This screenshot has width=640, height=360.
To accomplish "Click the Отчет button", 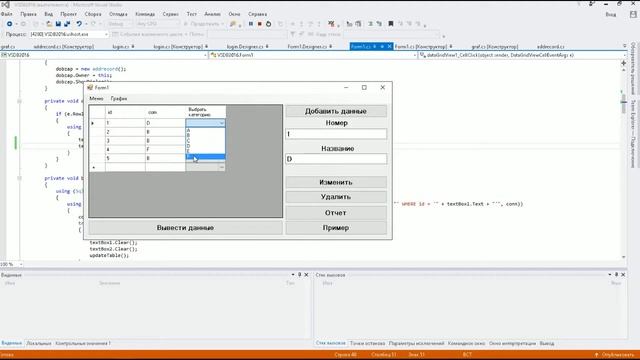I will [x=336, y=213].
